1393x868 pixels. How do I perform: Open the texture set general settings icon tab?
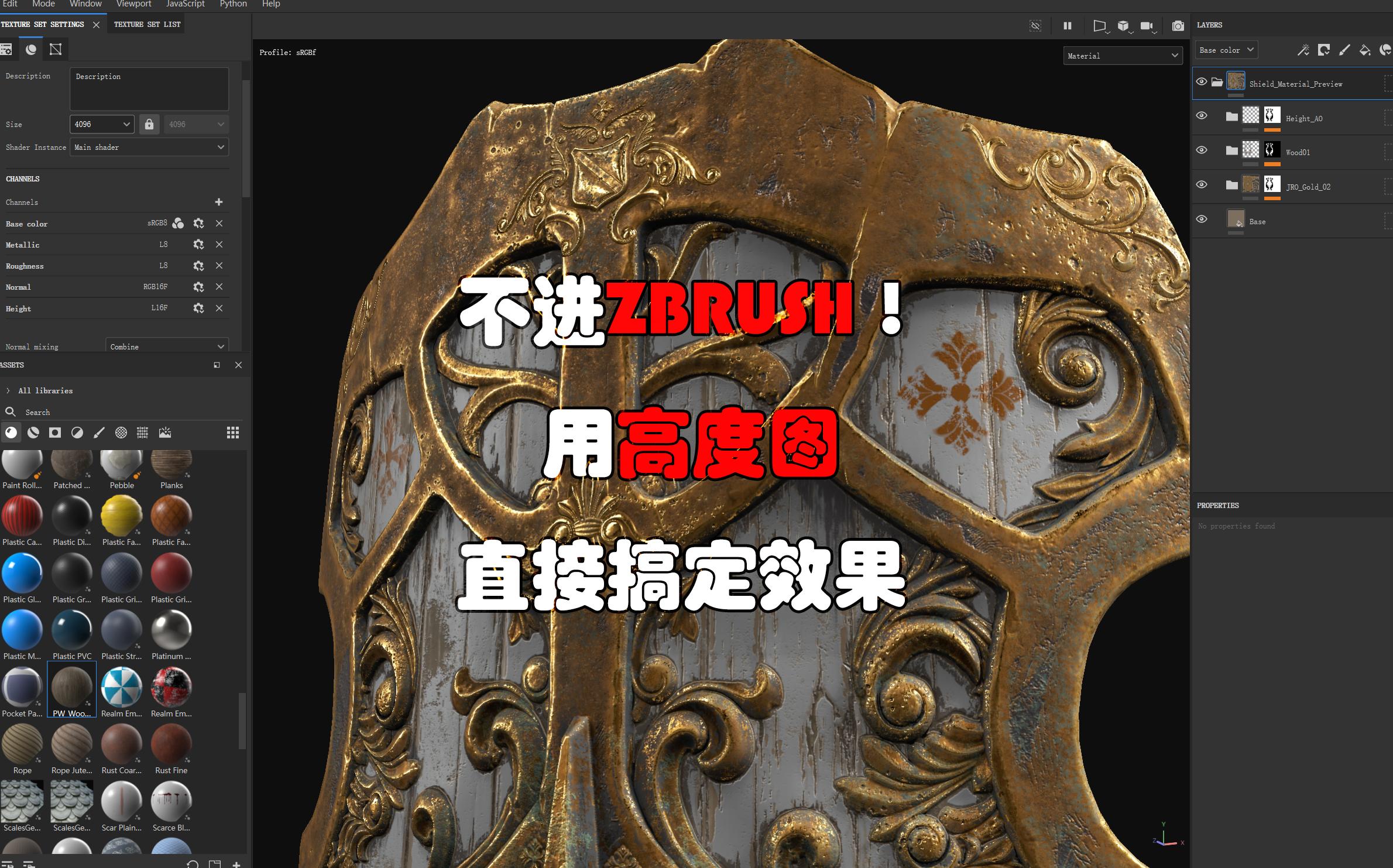[6, 50]
